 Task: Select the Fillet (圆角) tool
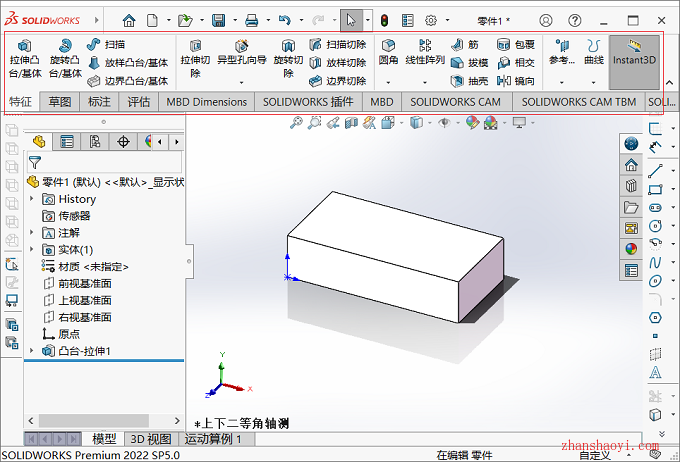(388, 52)
